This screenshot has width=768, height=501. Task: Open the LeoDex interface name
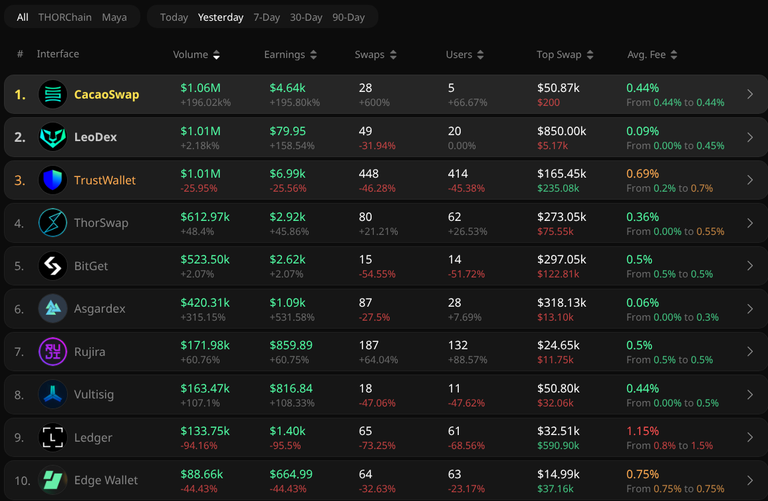(96, 137)
